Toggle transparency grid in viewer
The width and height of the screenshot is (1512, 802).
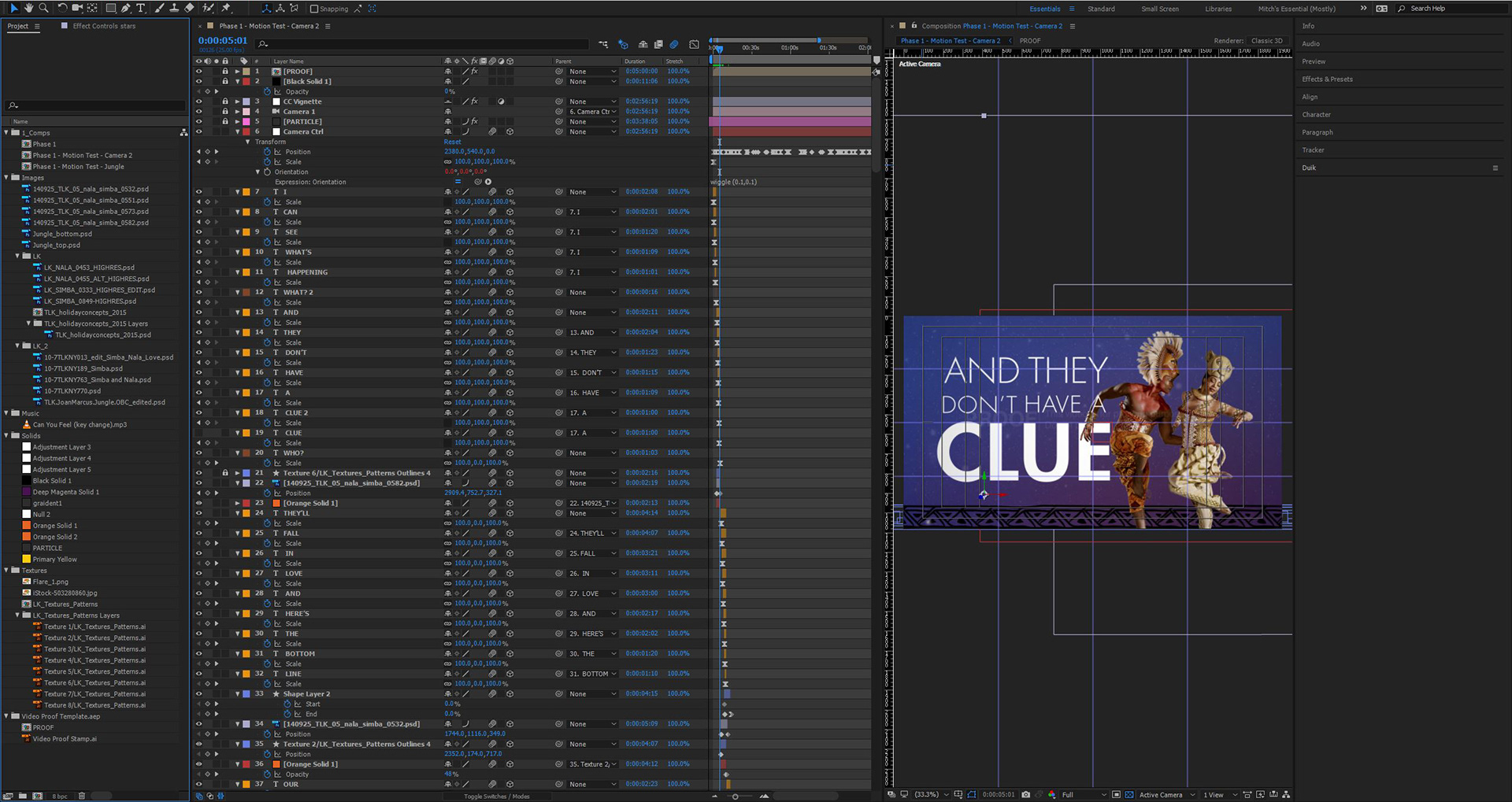point(1129,794)
